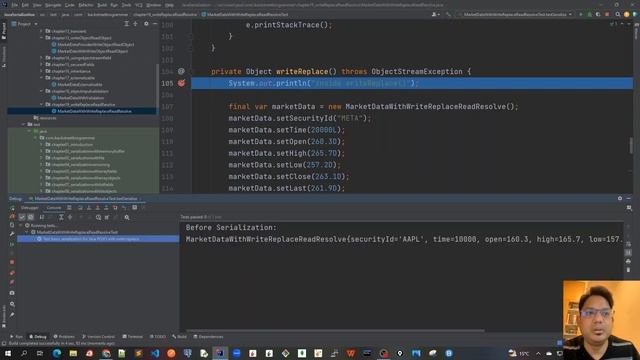Click sort alphabetically icon in test toolbar
This screenshot has height=360, width=640.
point(42,218)
